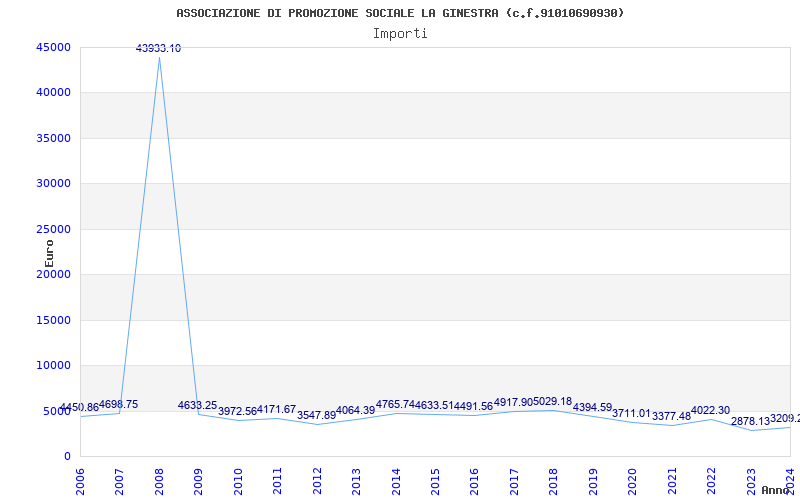Select the 2008 year axis label
Viewport: 800px width, 500px height.
click(x=159, y=482)
